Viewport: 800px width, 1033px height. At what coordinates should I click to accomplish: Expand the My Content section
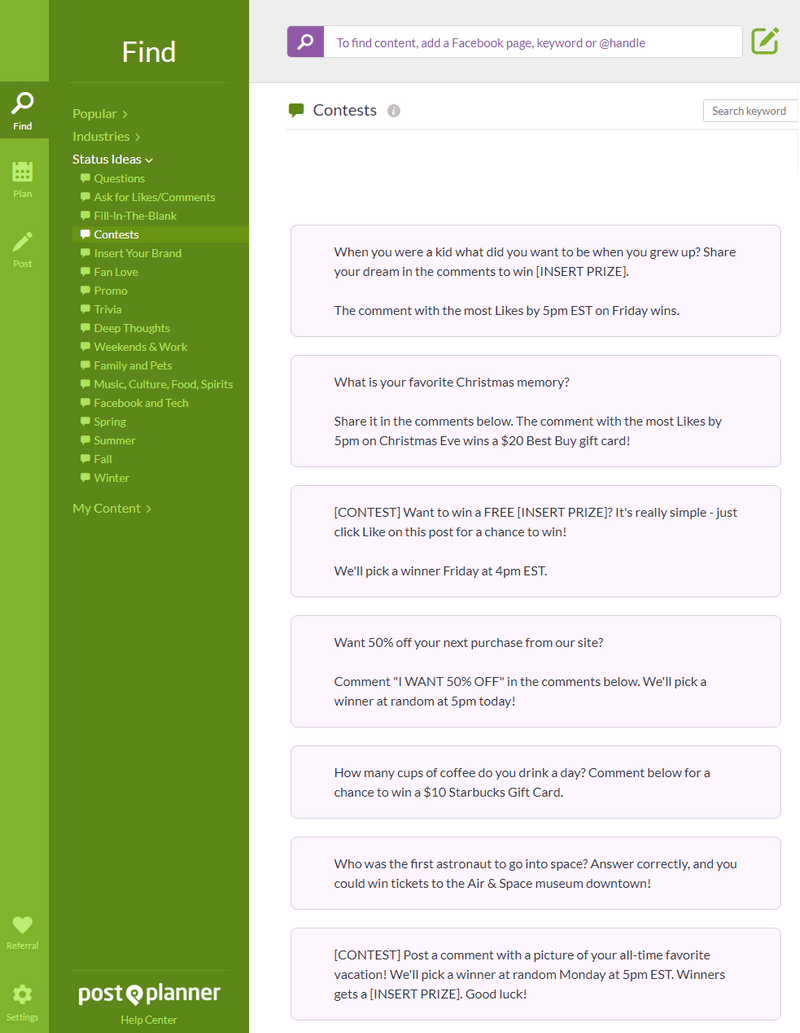click(x=111, y=509)
